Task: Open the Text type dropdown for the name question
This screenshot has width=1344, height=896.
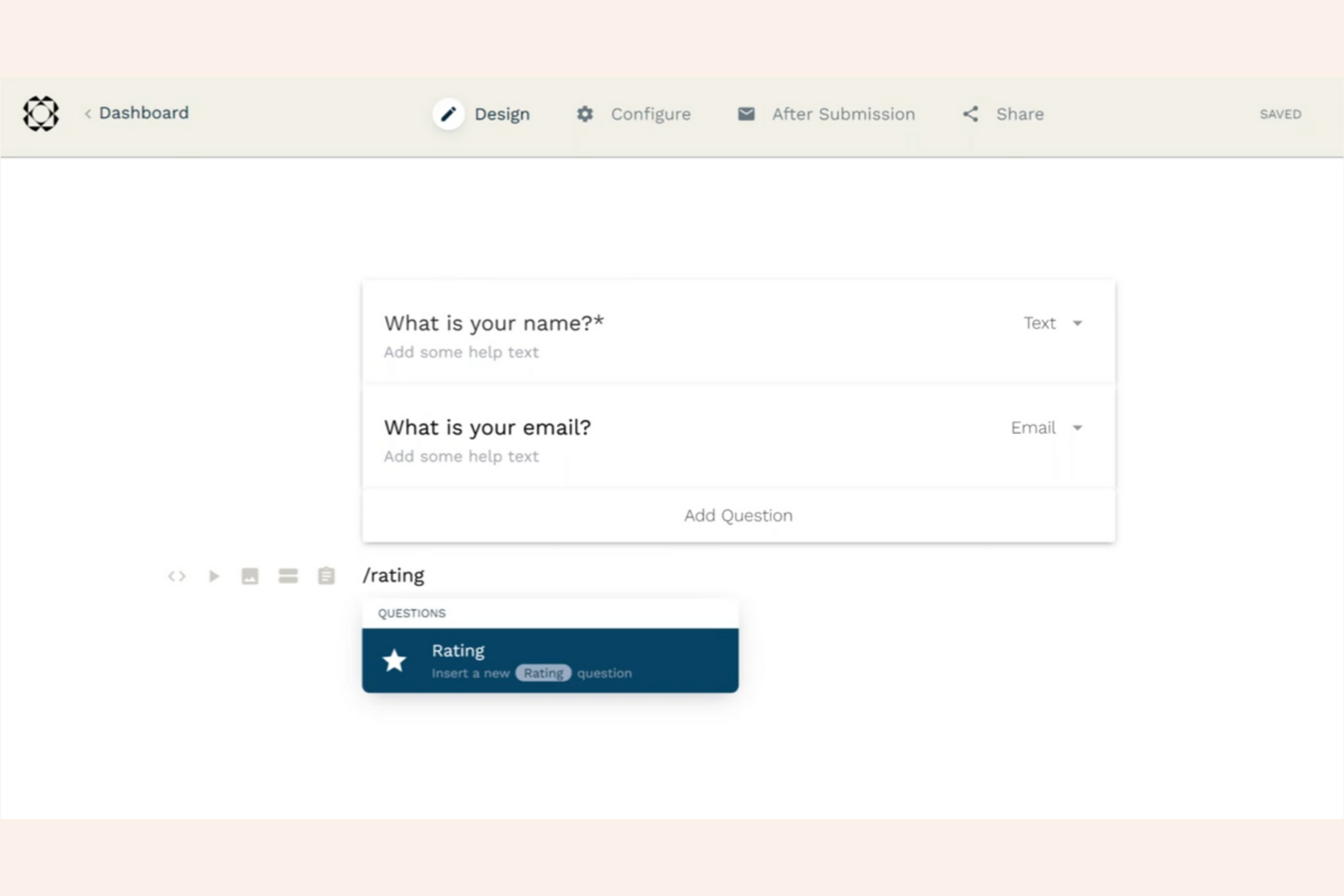Action: click(x=1053, y=323)
